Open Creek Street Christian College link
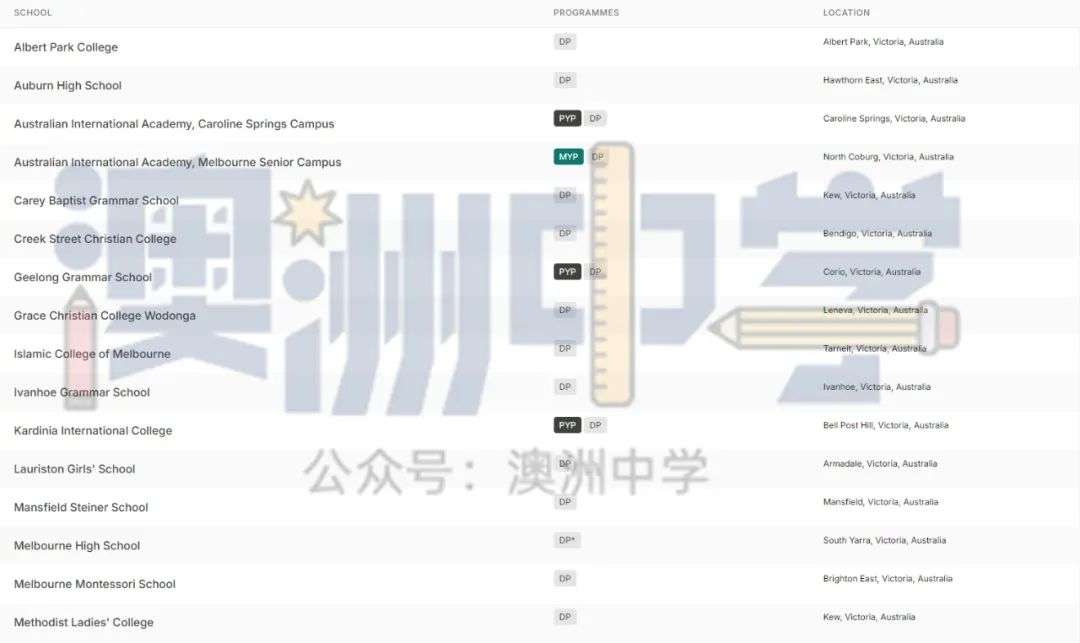The height and width of the screenshot is (643, 1080). pyautogui.click(x=95, y=239)
